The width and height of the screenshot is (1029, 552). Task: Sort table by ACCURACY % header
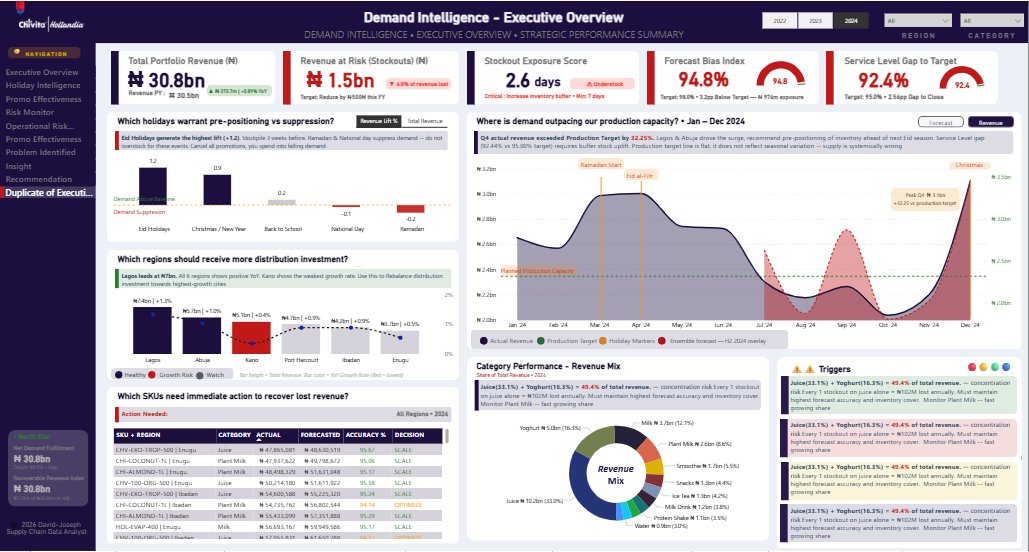tap(367, 435)
